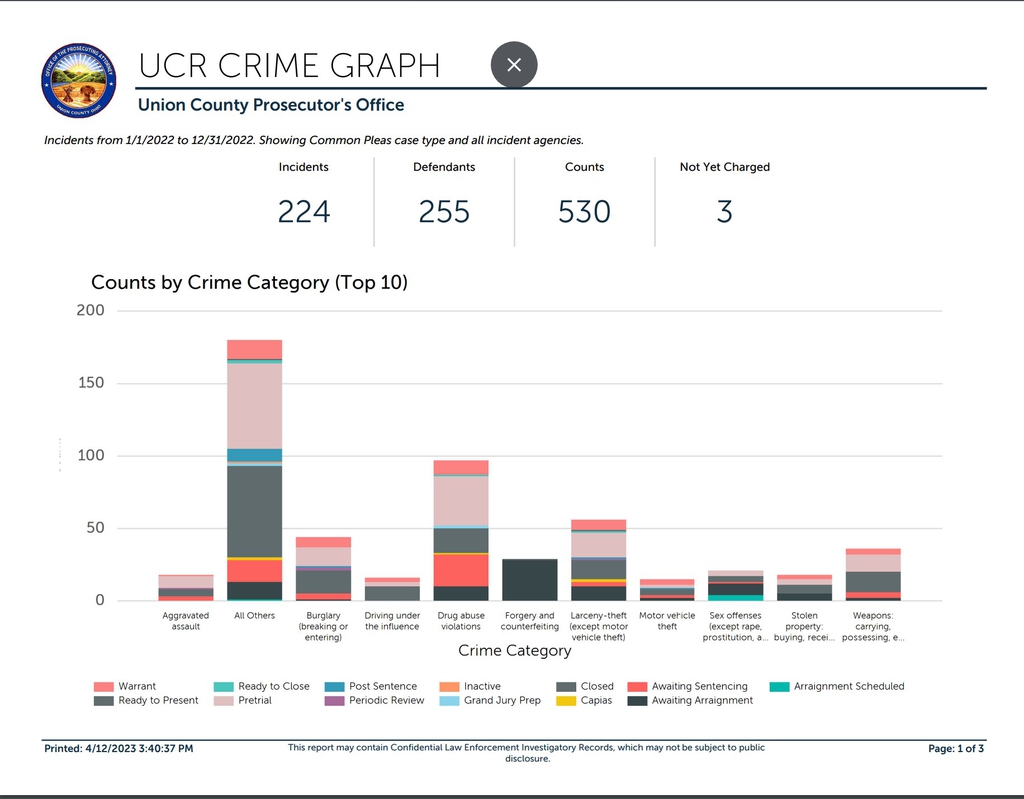Click the Incidents count of 224
1024x799 pixels.
(x=303, y=212)
